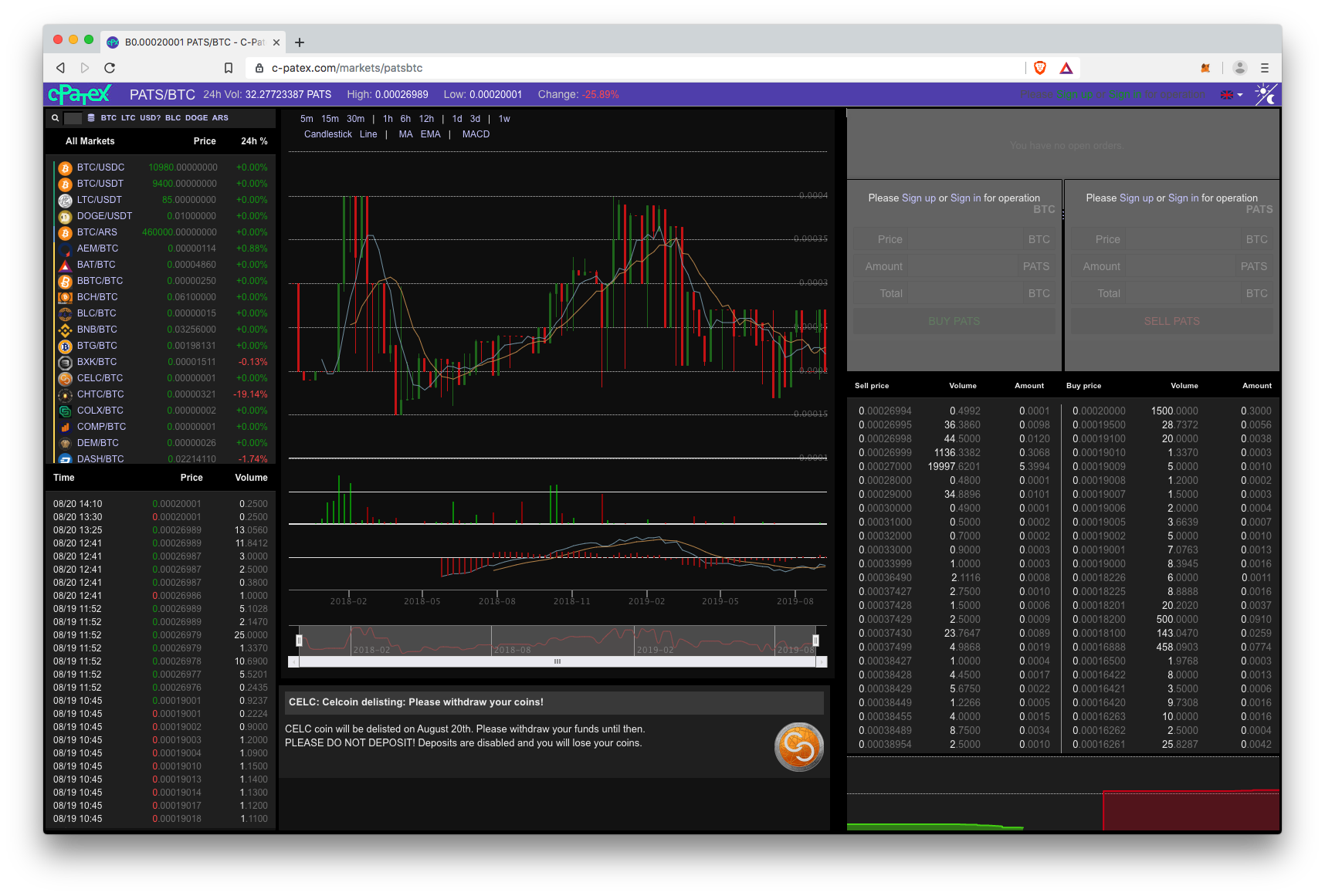The image size is (1325, 896).
Task: Switch chart type to Line
Action: [x=368, y=134]
